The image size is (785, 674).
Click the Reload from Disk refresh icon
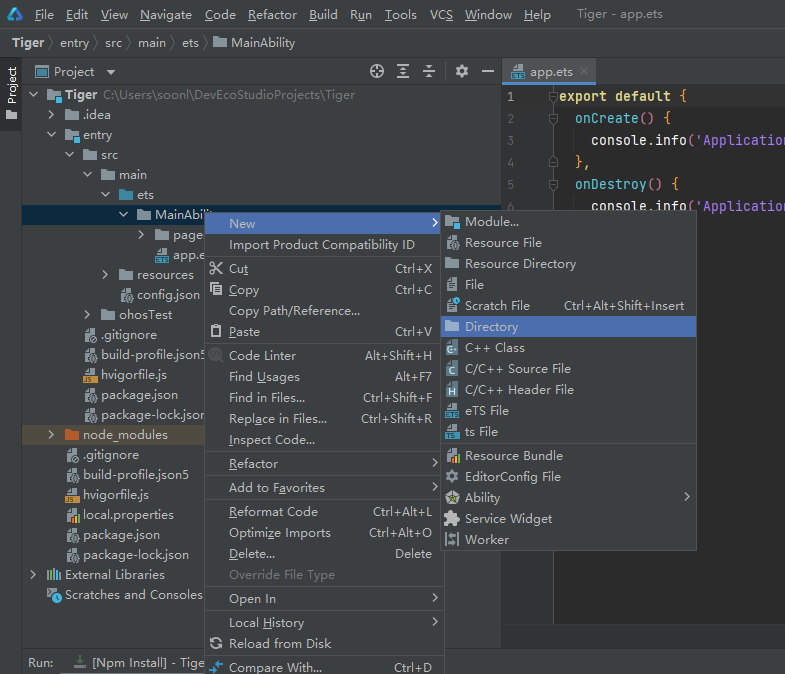(216, 643)
